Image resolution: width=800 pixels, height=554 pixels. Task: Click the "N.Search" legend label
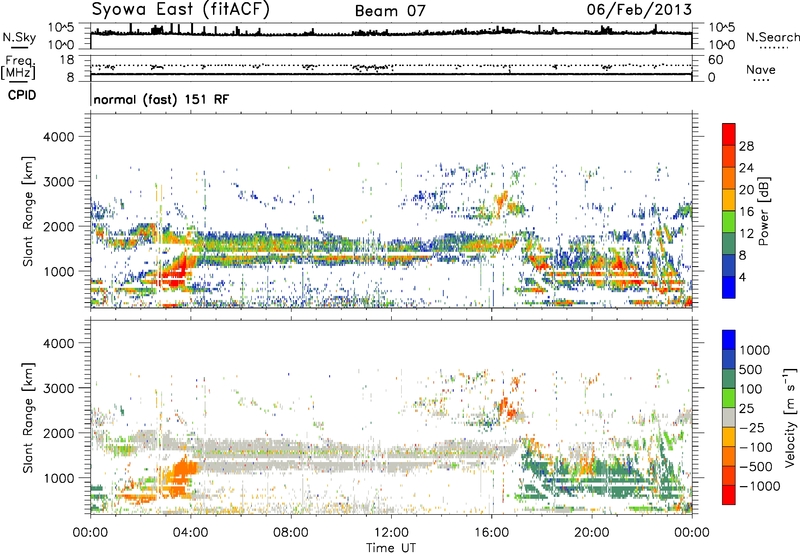pyautogui.click(x=772, y=37)
